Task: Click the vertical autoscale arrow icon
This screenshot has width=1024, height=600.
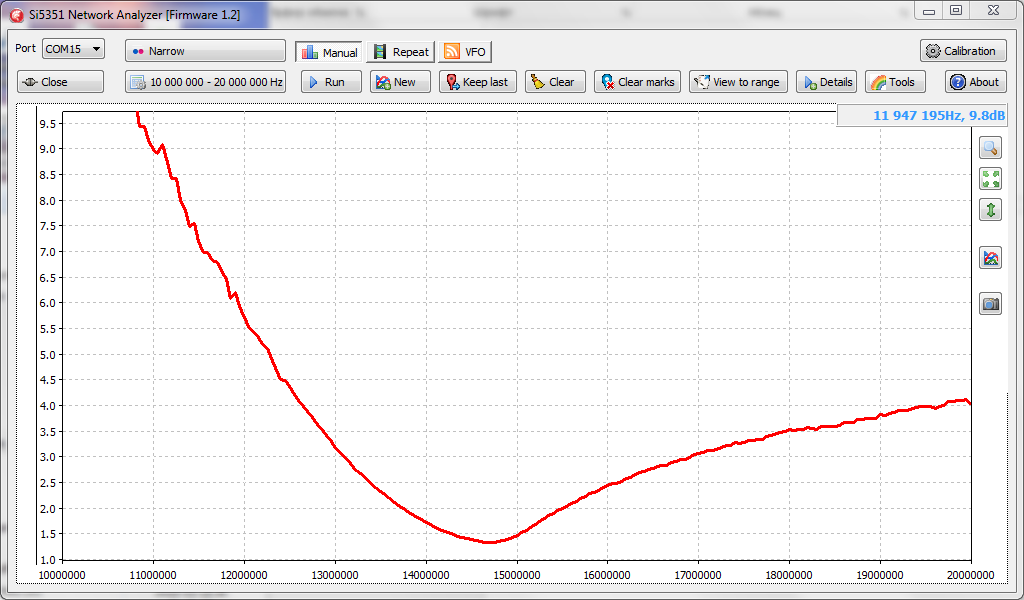Action: (x=990, y=210)
